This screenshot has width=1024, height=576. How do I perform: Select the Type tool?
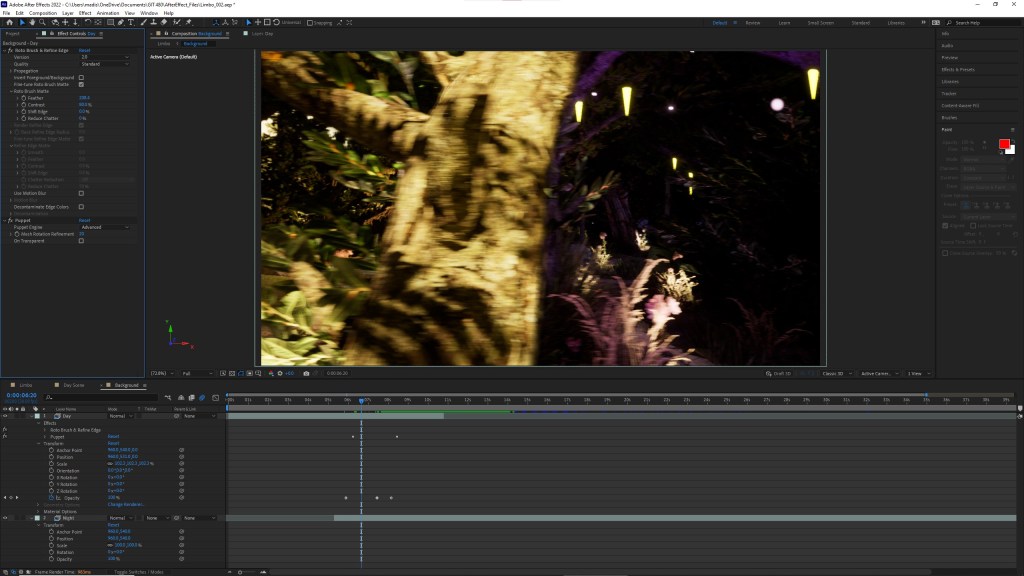[133, 22]
